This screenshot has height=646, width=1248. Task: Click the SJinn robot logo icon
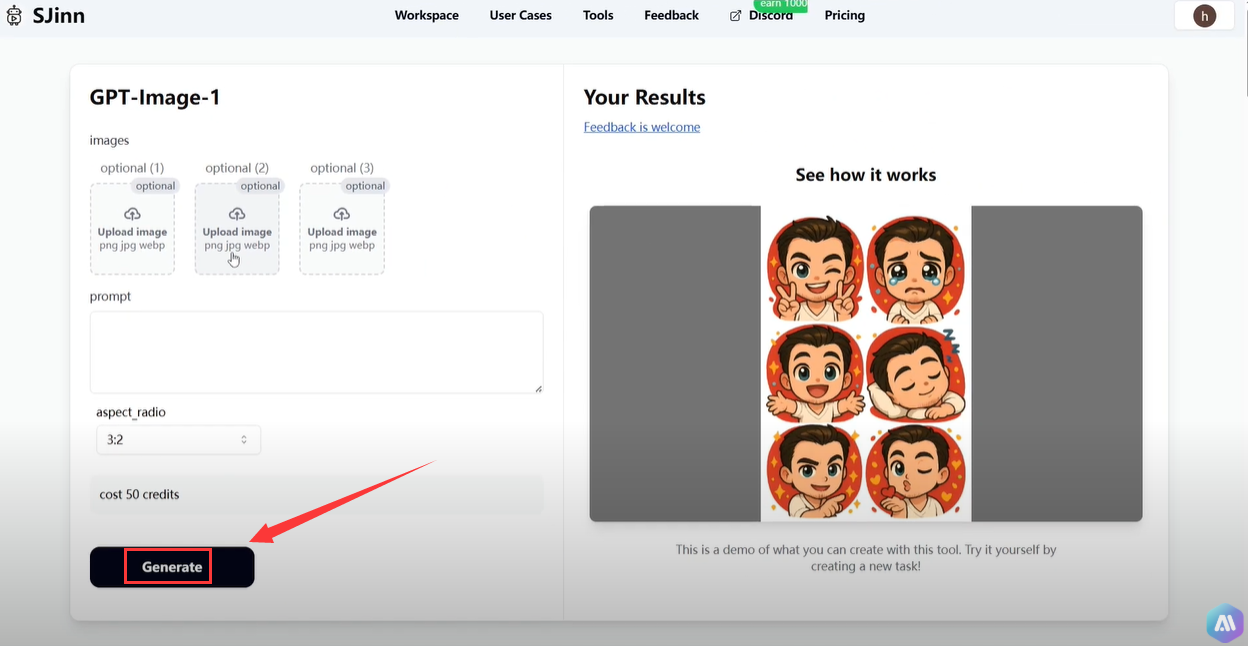pos(14,17)
